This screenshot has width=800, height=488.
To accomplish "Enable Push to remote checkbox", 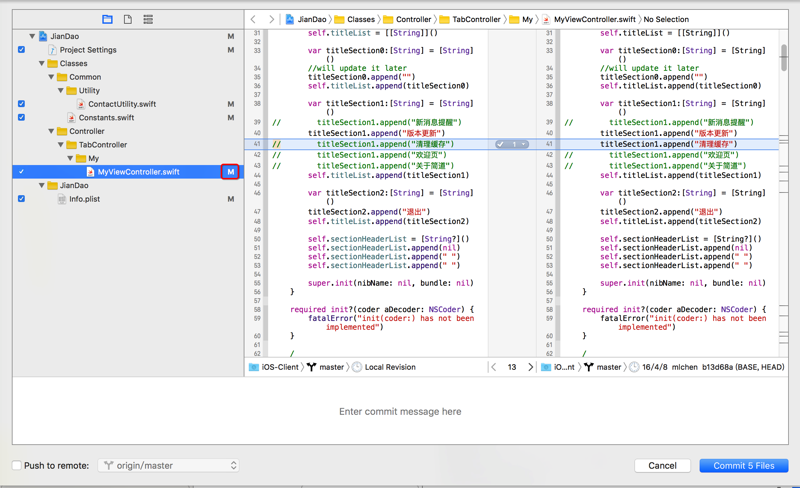I will 17,465.
